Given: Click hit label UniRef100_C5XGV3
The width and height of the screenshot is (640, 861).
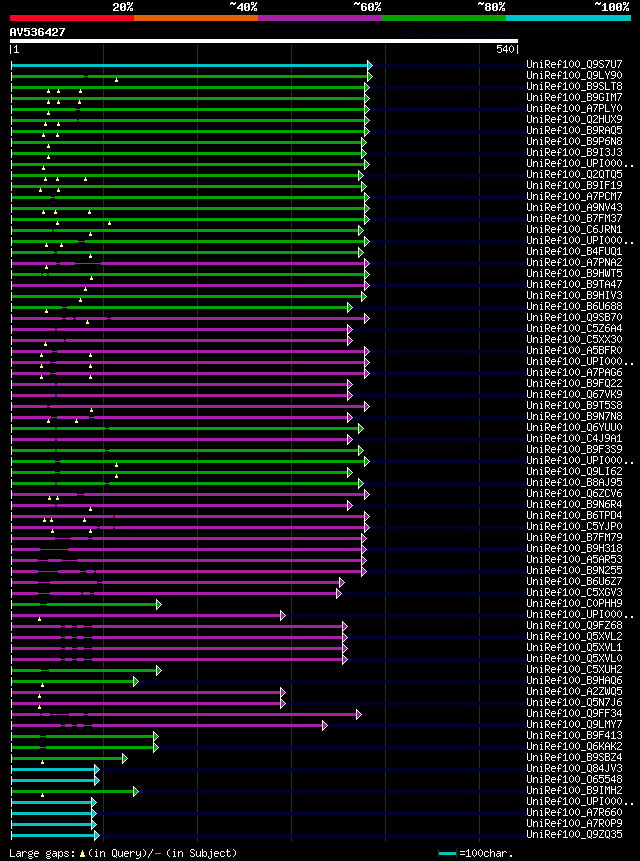Looking at the screenshot, I should click(575, 592).
